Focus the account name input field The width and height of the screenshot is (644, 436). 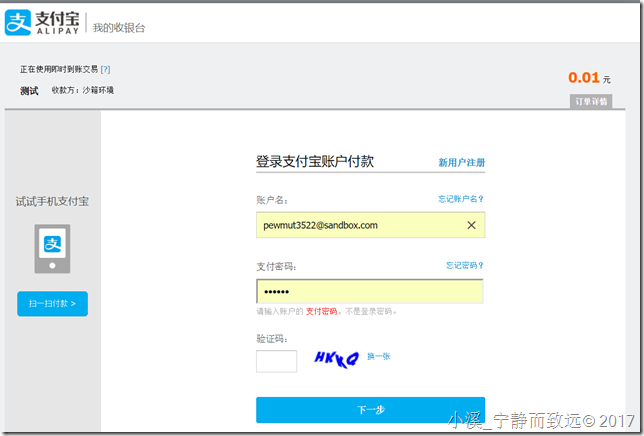pos(370,225)
